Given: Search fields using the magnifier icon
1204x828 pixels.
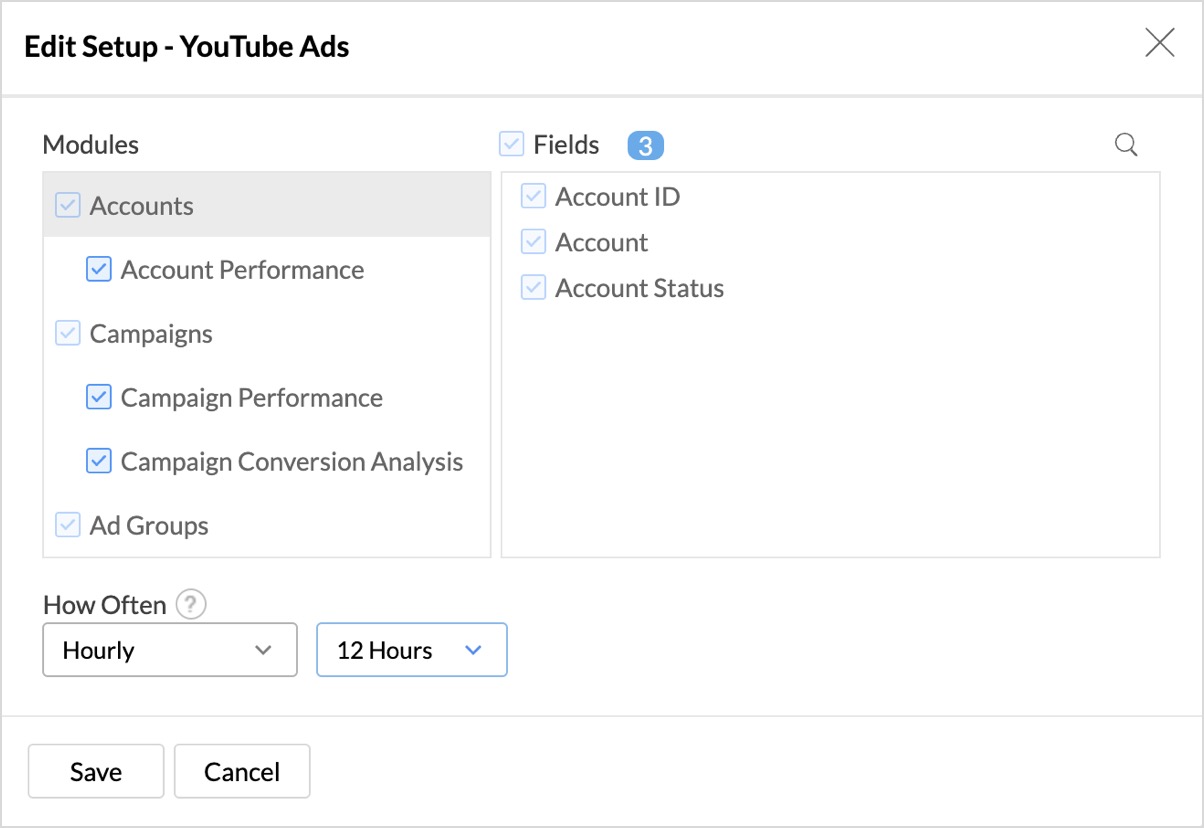Looking at the screenshot, I should coord(1126,145).
